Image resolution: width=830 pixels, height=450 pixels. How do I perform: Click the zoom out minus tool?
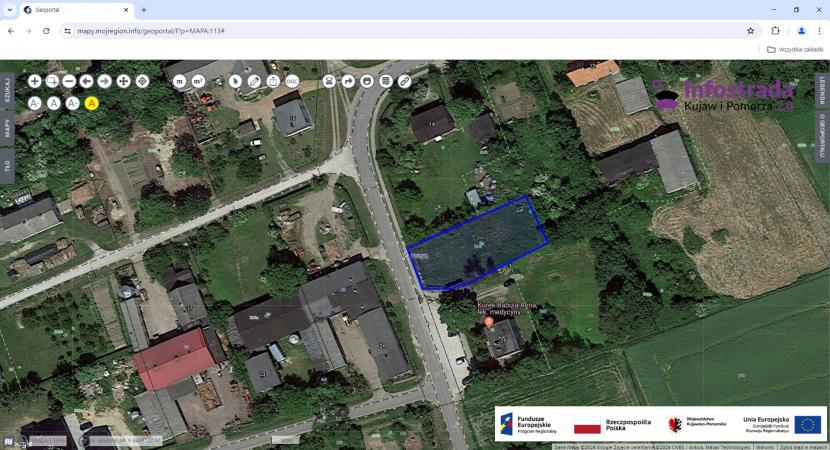point(69,81)
